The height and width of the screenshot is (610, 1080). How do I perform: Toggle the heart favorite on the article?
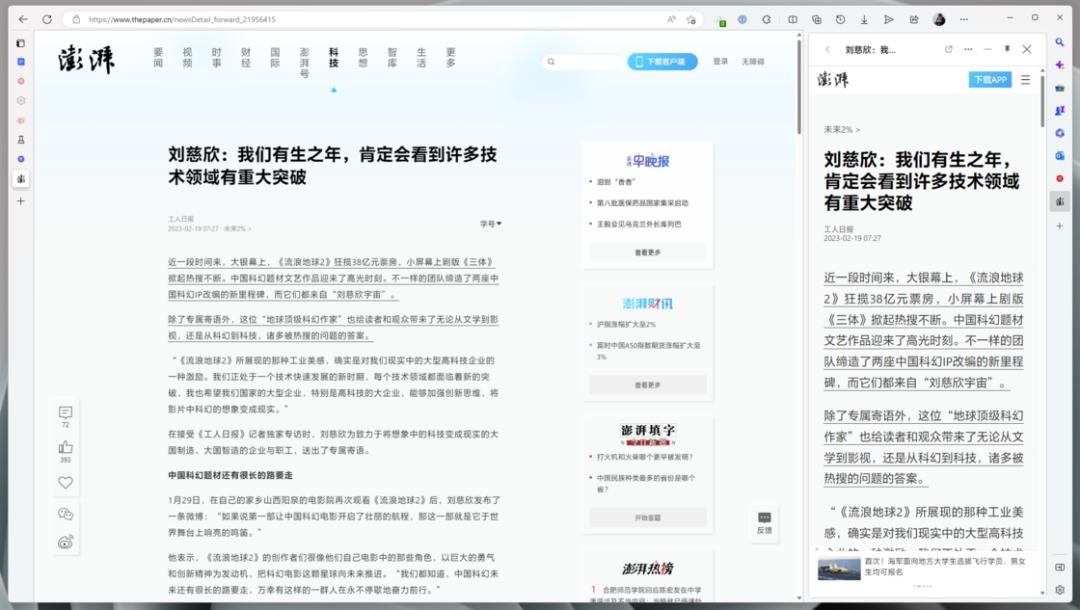click(66, 482)
